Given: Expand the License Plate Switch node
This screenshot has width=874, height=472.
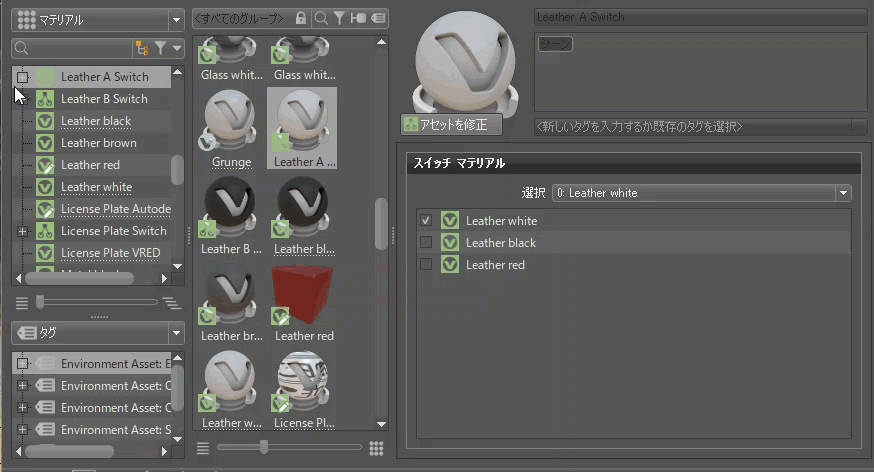Looking at the screenshot, I should pos(22,231).
